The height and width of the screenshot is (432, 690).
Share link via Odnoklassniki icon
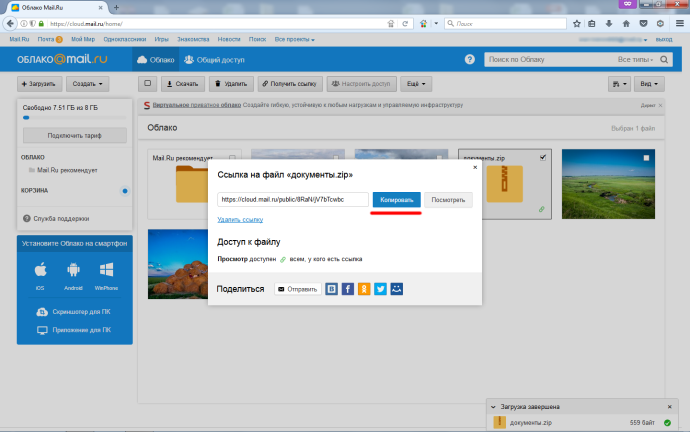tap(364, 289)
